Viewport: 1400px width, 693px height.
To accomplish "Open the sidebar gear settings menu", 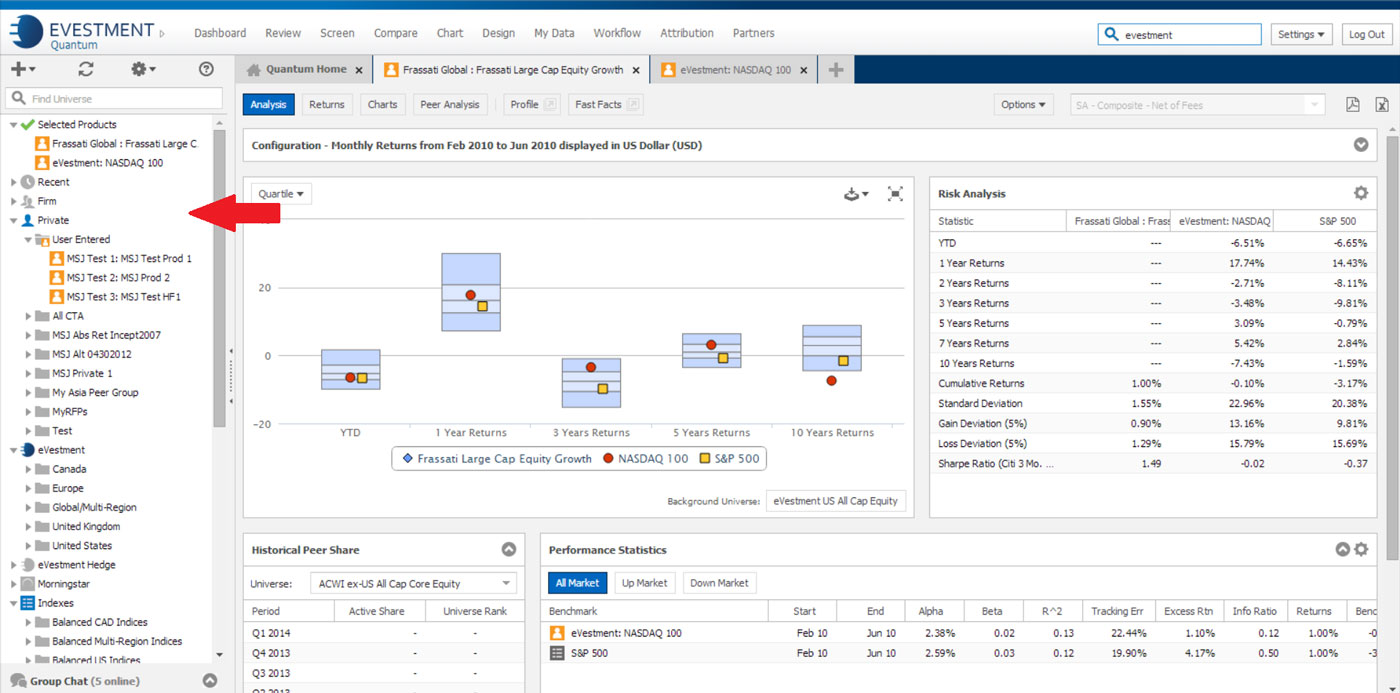I will pos(144,69).
